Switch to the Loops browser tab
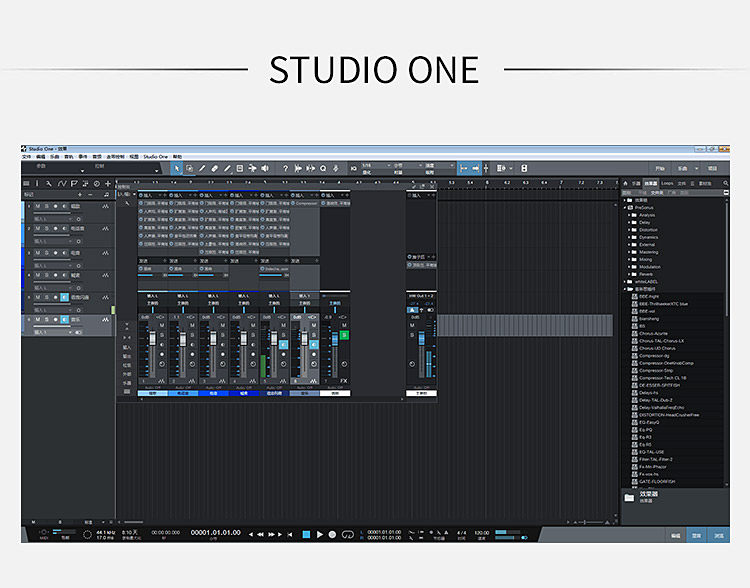 (667, 183)
